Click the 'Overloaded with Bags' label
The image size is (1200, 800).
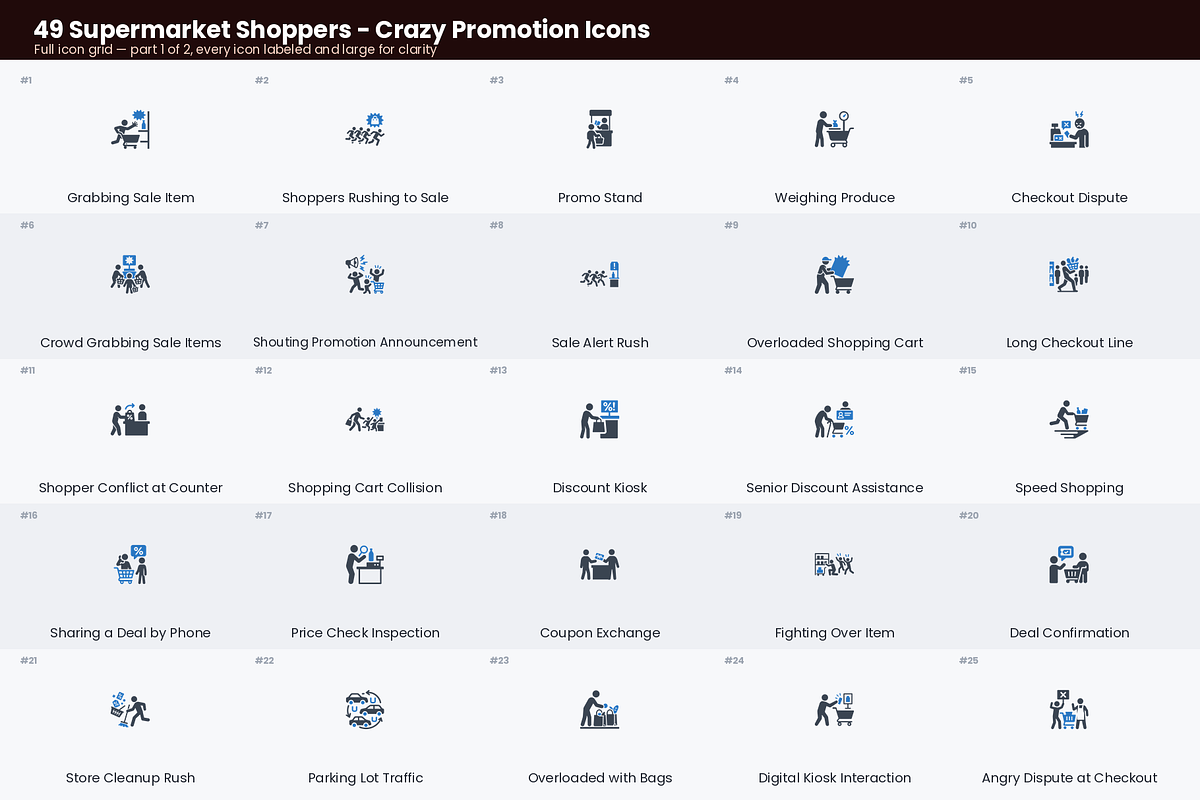pyautogui.click(x=600, y=777)
